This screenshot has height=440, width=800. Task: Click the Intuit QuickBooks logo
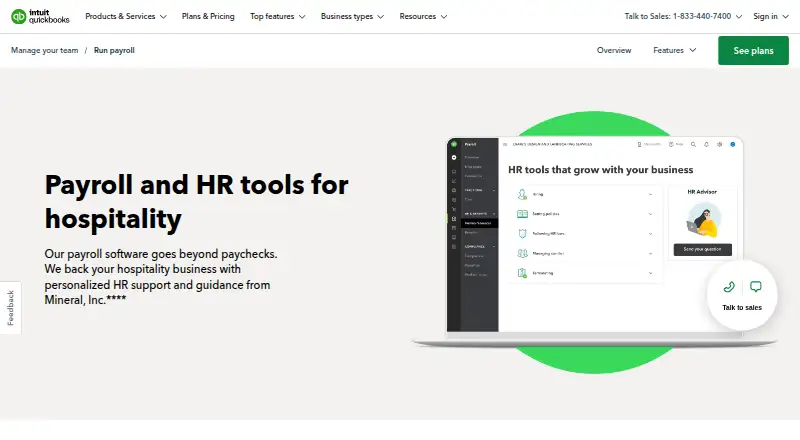tap(40, 16)
